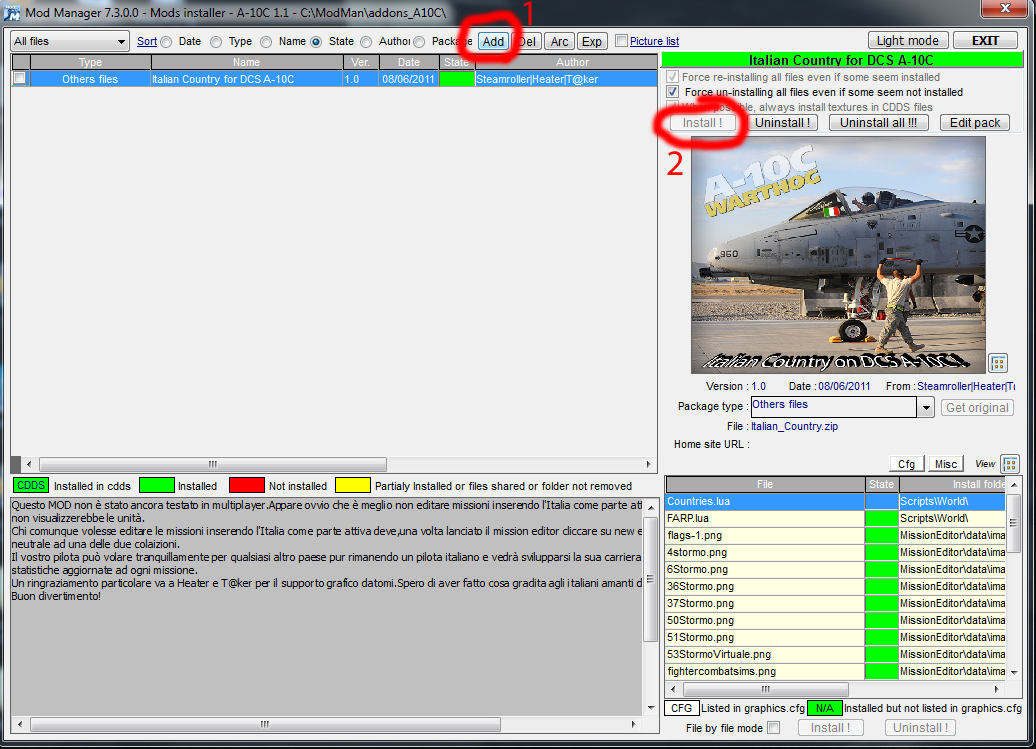Tick the checkbox on the Italian Country mod row
1036x749 pixels.
(x=20, y=78)
